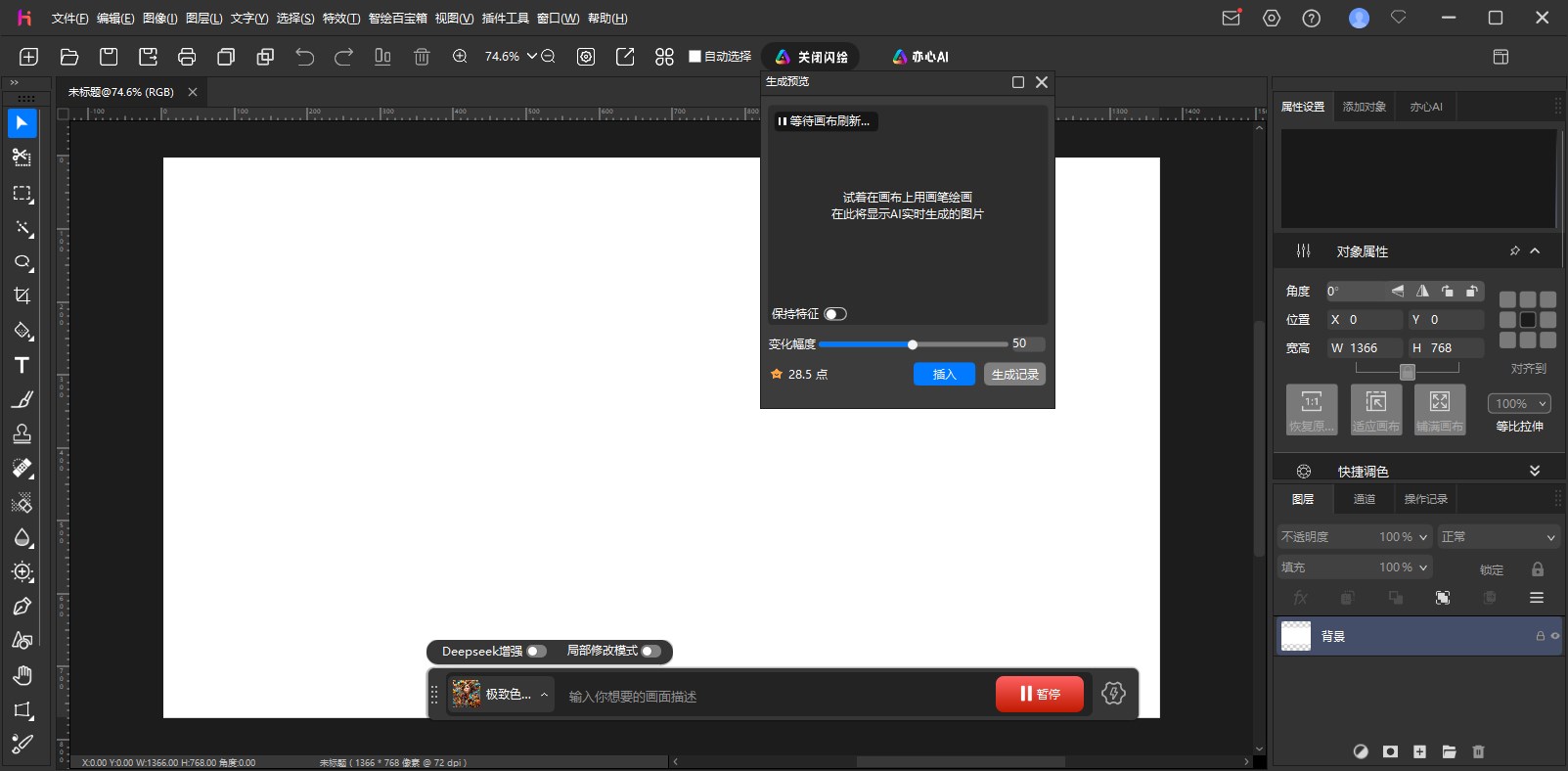Activate the Hand pan tool

[22, 675]
